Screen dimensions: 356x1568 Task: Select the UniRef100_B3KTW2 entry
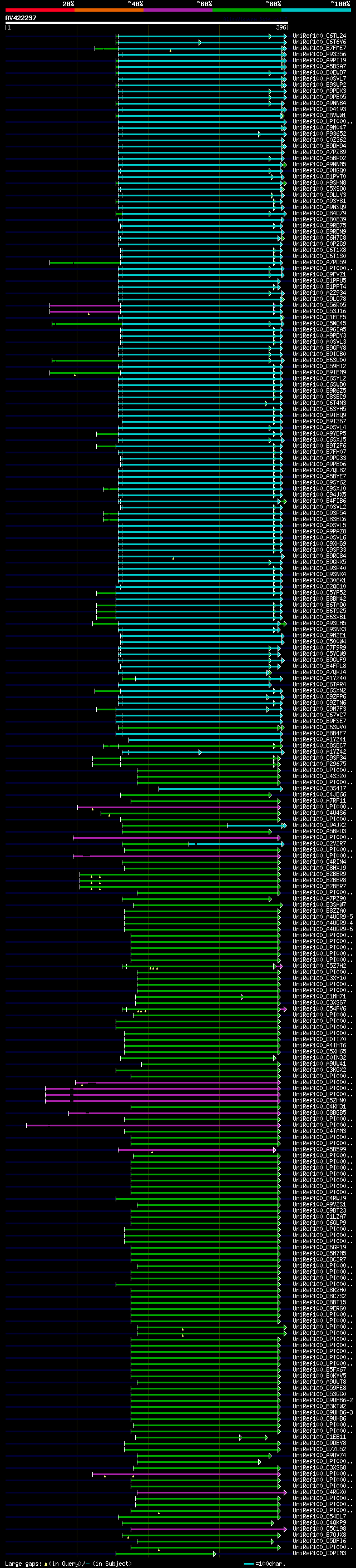pos(319,1407)
